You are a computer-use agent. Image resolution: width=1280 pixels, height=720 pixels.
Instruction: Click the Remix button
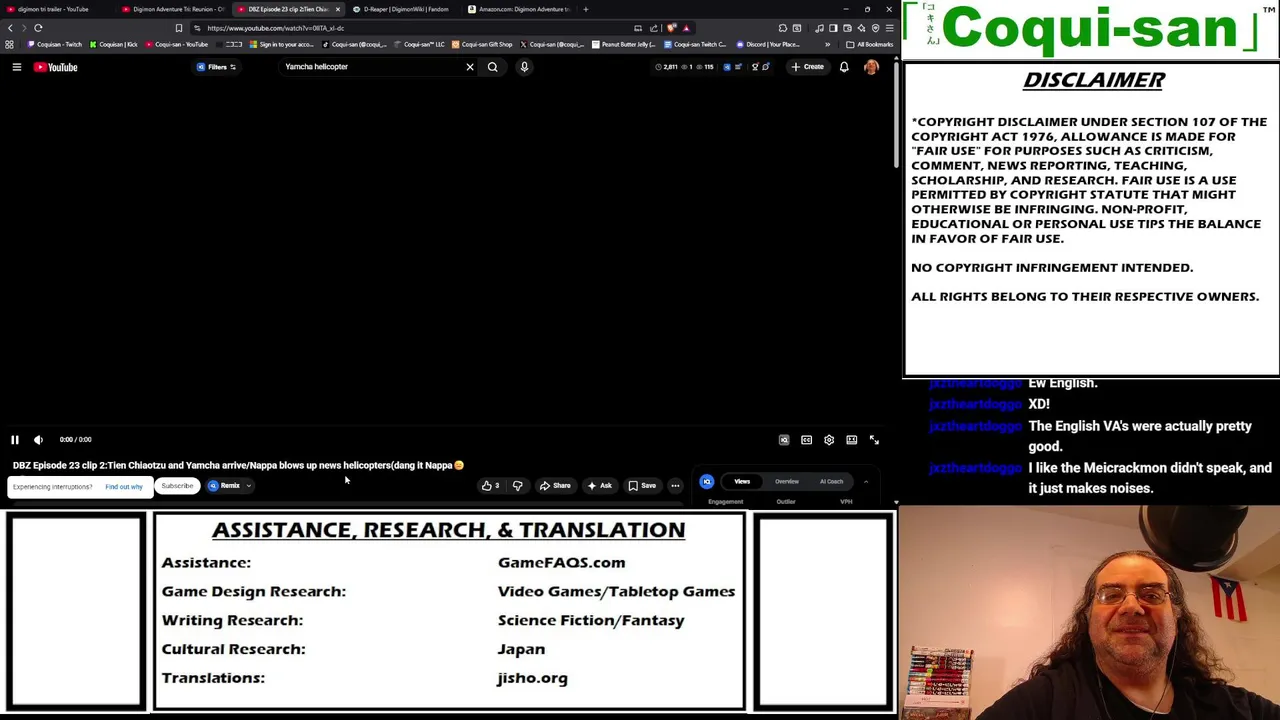225,486
